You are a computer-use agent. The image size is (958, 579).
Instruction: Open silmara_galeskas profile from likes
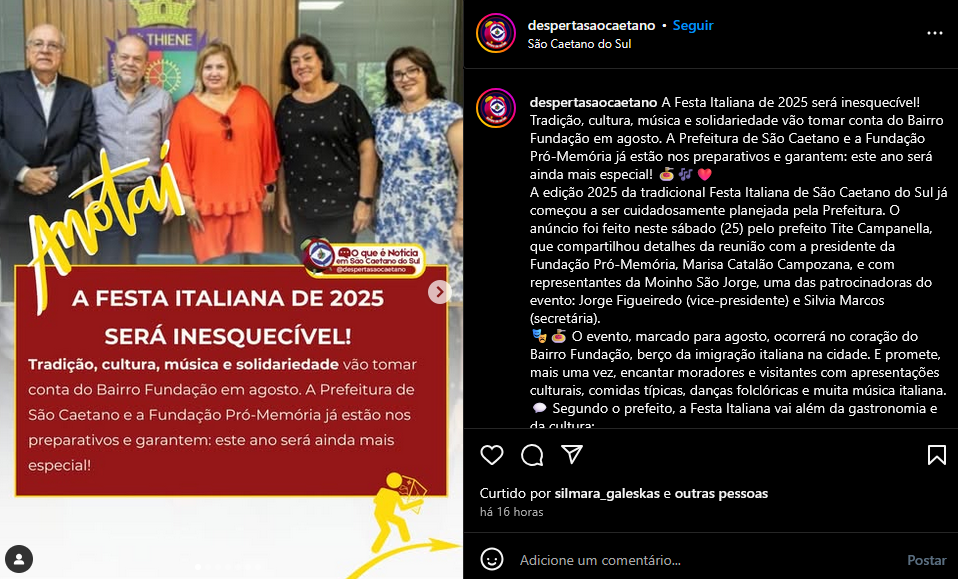click(x=607, y=493)
